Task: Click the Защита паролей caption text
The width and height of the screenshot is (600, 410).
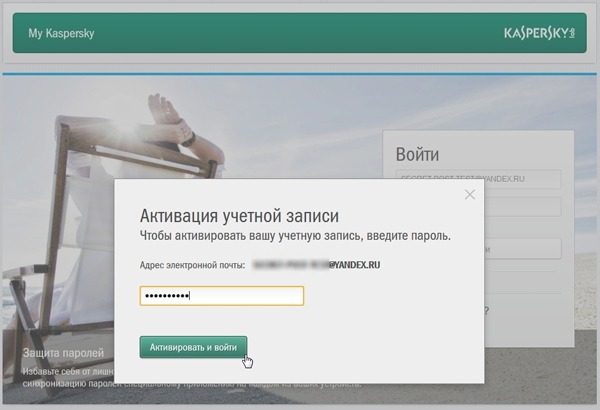Action: [x=63, y=353]
